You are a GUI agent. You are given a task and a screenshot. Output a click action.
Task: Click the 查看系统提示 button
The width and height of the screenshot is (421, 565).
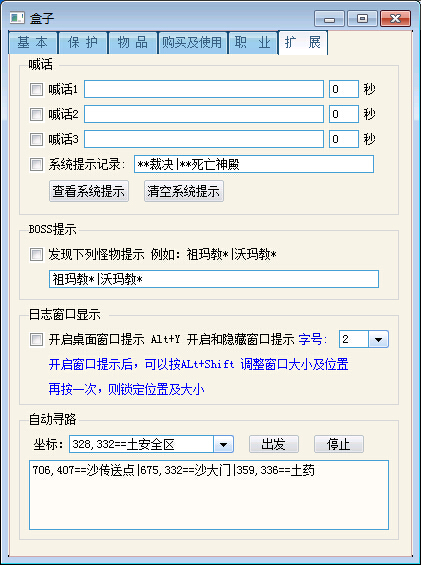point(89,191)
